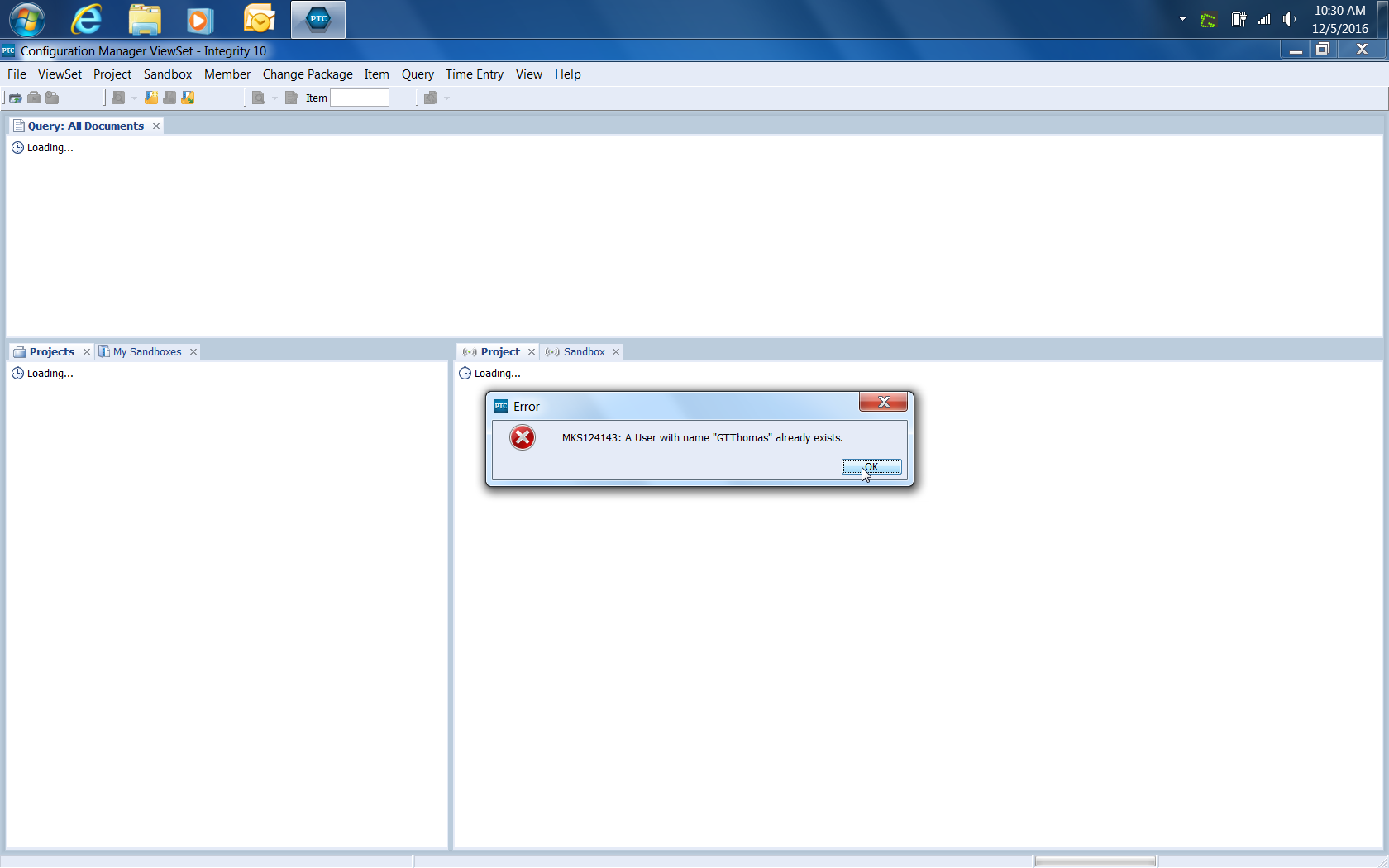The width and height of the screenshot is (1389, 868).
Task: Click the speaker volume tray icon
Action: click(1290, 19)
